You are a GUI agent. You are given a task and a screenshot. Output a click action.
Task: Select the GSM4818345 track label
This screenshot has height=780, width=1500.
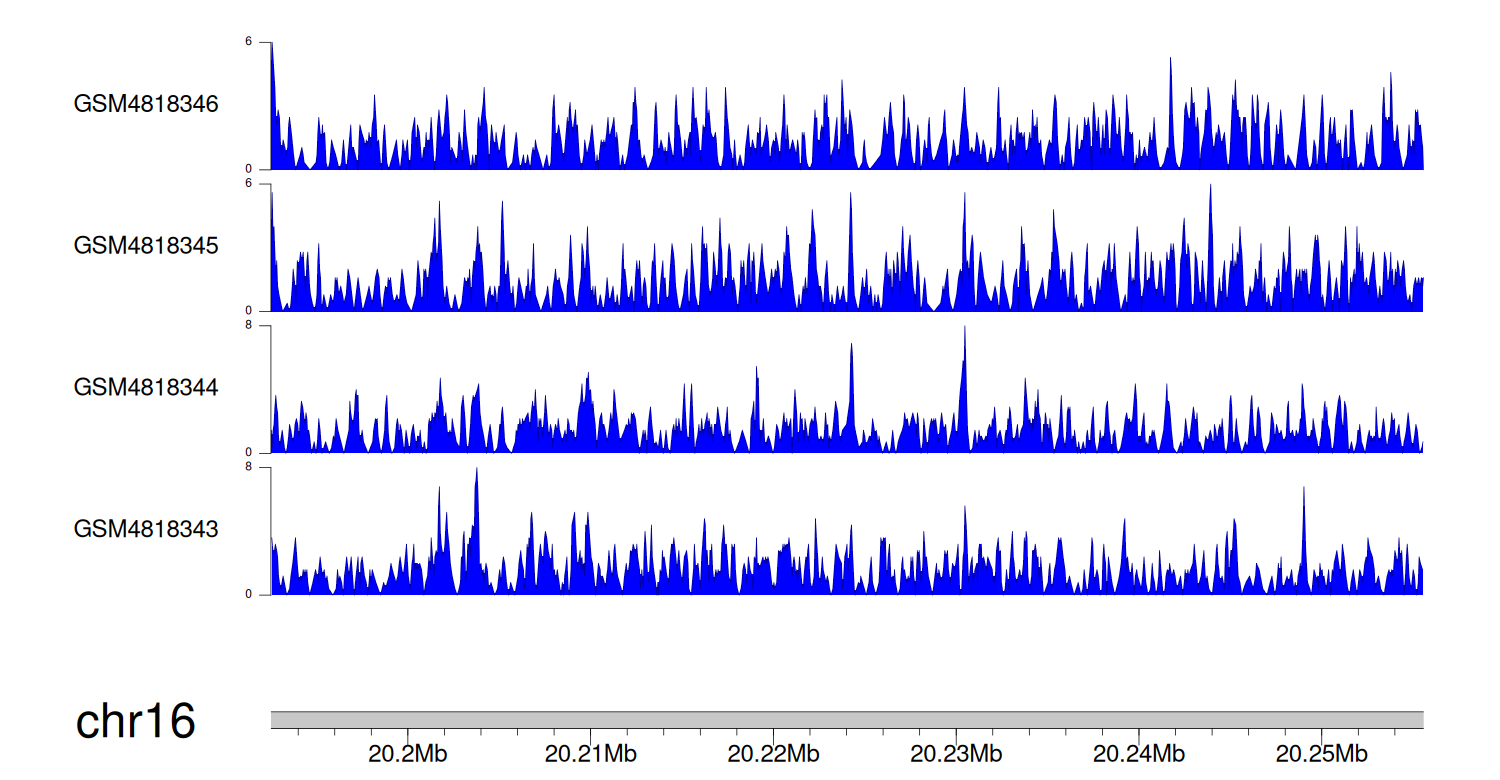click(146, 246)
